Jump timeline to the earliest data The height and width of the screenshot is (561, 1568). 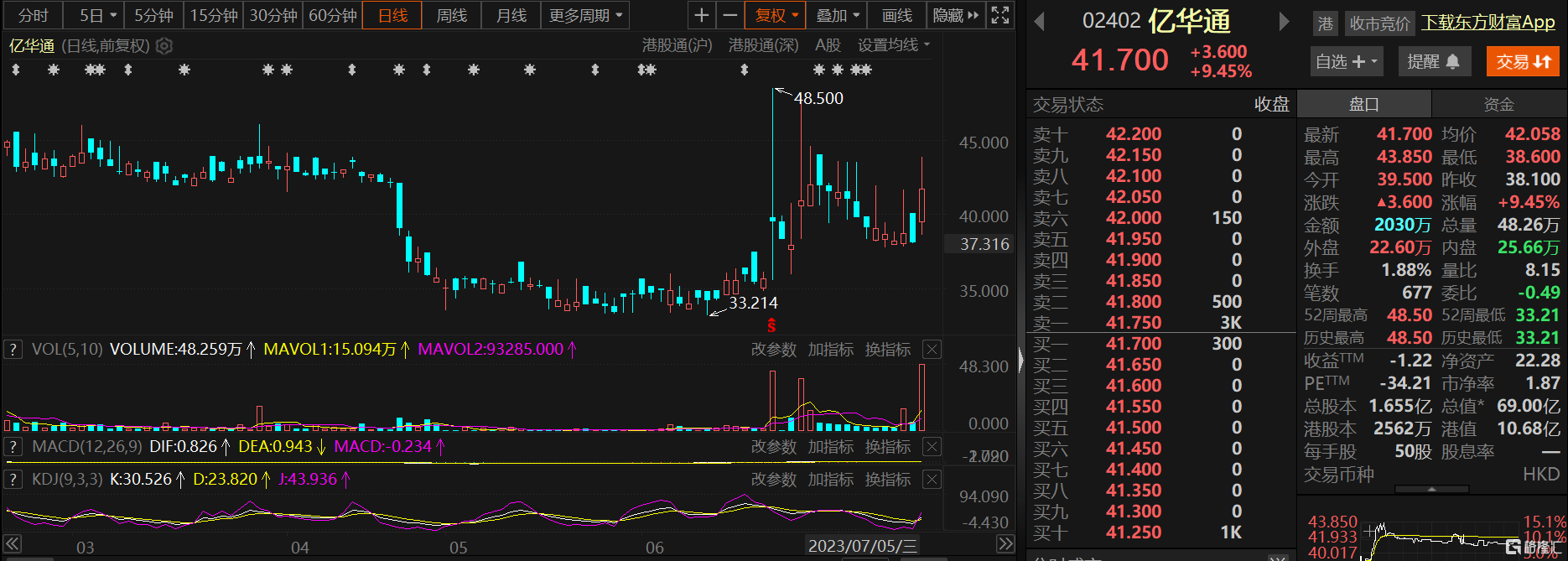tap(12, 544)
